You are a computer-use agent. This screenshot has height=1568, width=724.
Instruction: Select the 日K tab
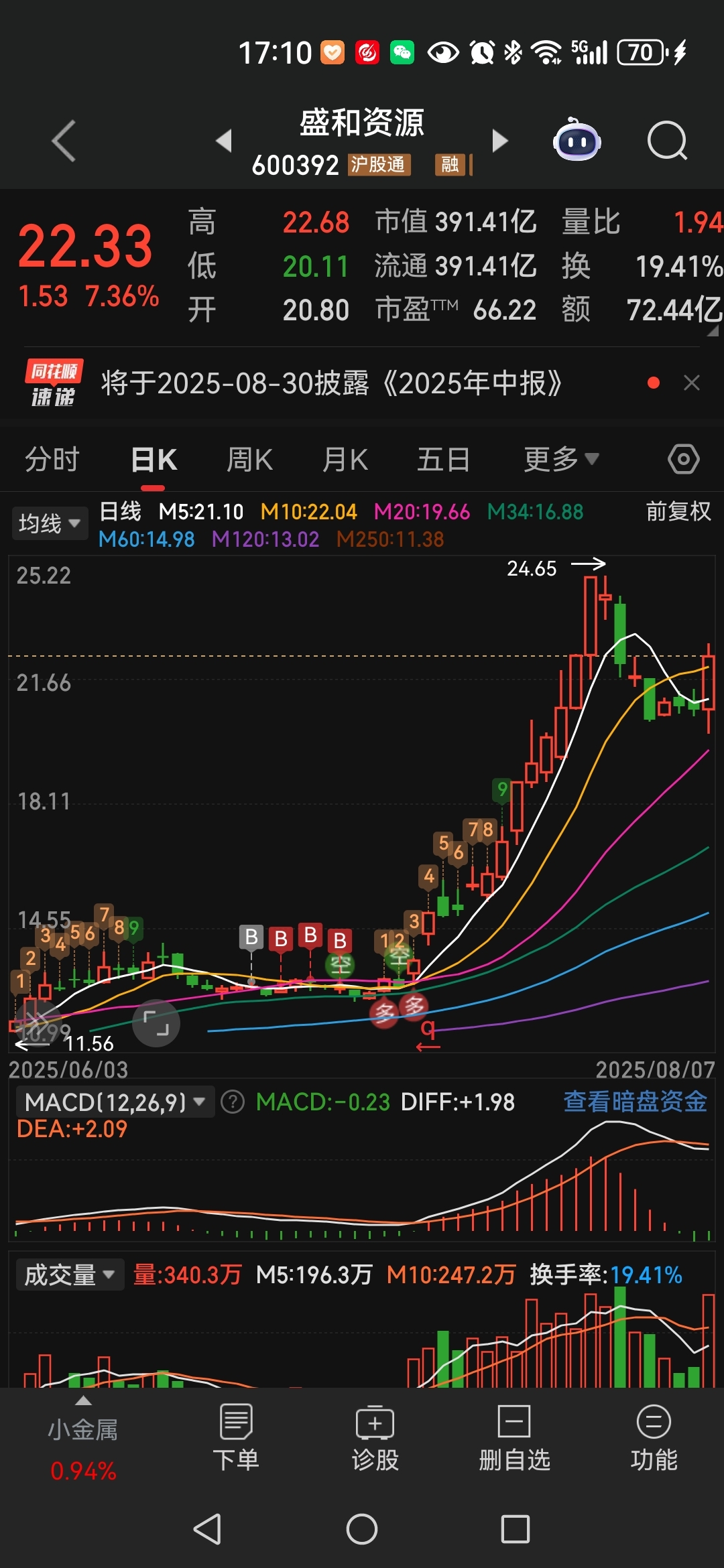click(x=154, y=460)
